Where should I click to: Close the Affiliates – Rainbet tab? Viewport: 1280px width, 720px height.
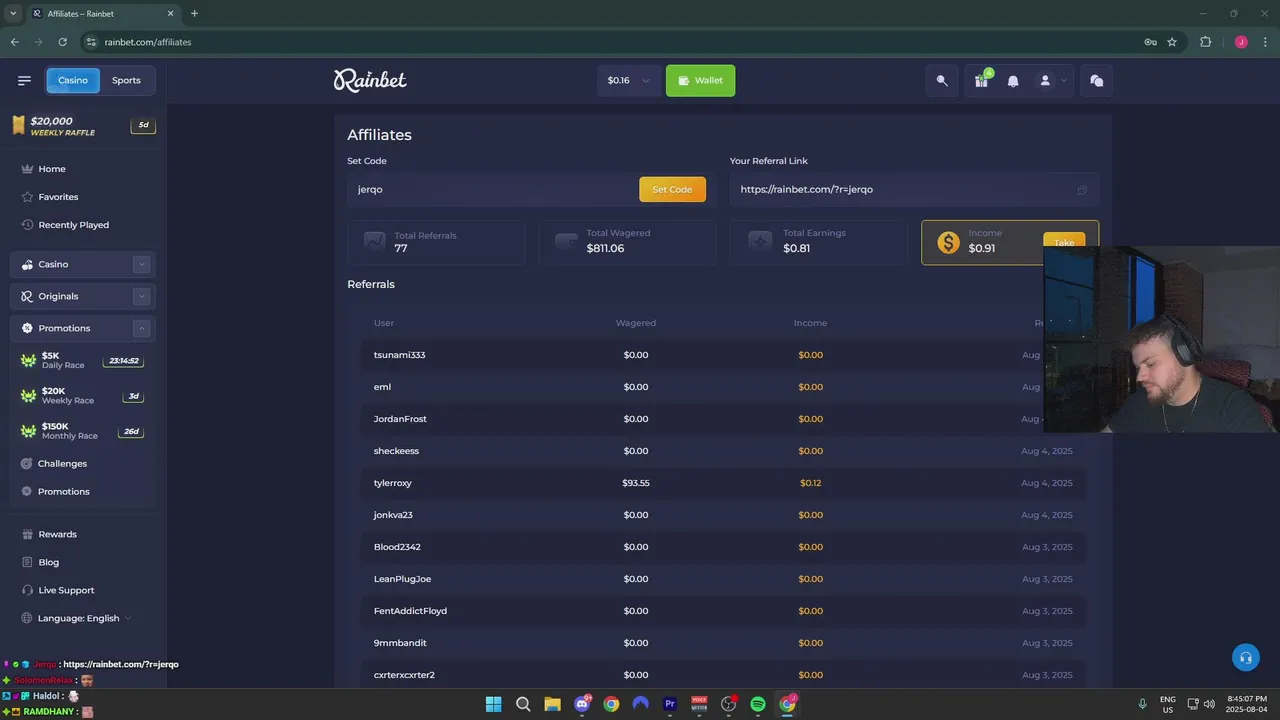coord(170,14)
